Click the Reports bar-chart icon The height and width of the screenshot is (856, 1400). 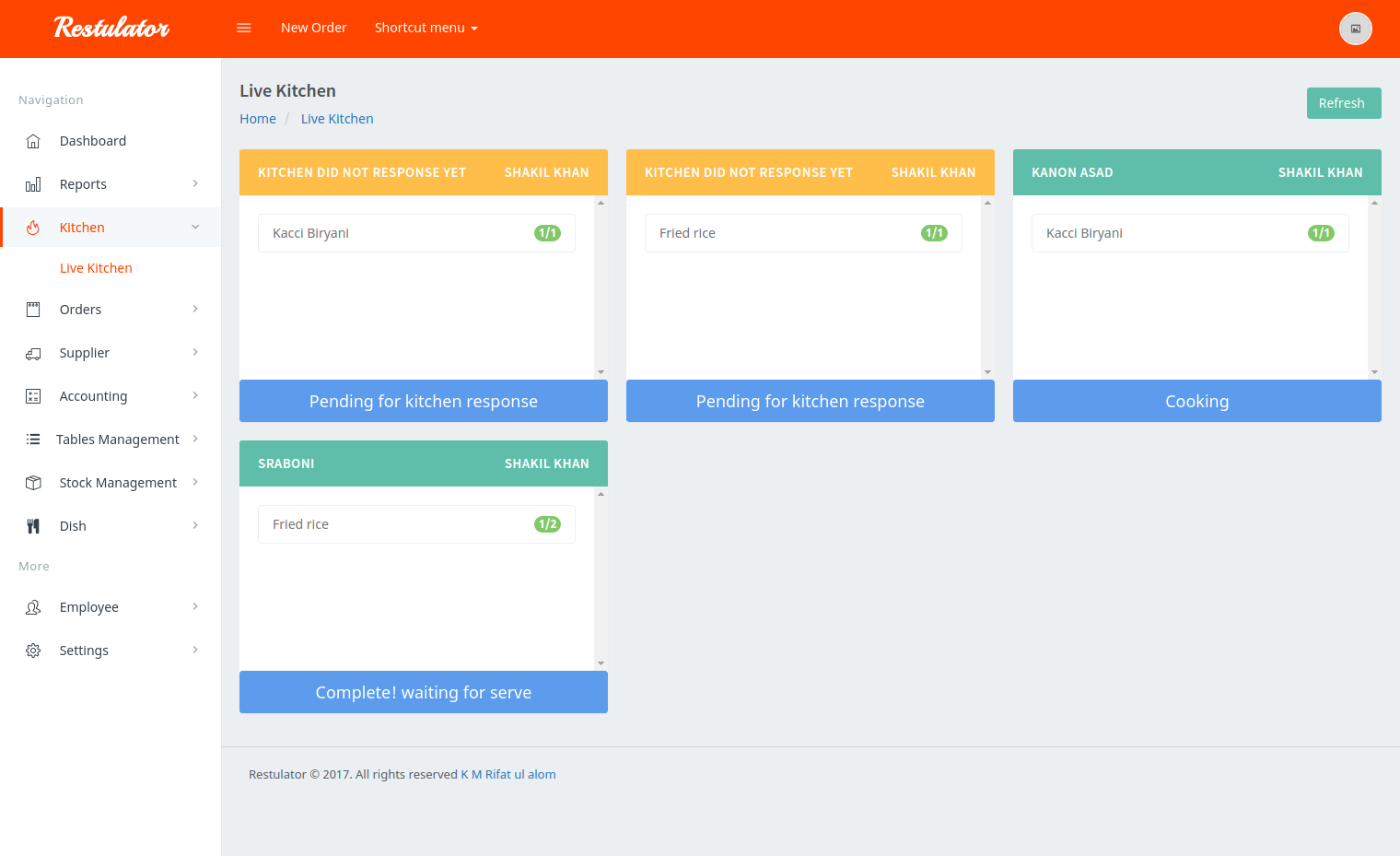pyautogui.click(x=33, y=183)
